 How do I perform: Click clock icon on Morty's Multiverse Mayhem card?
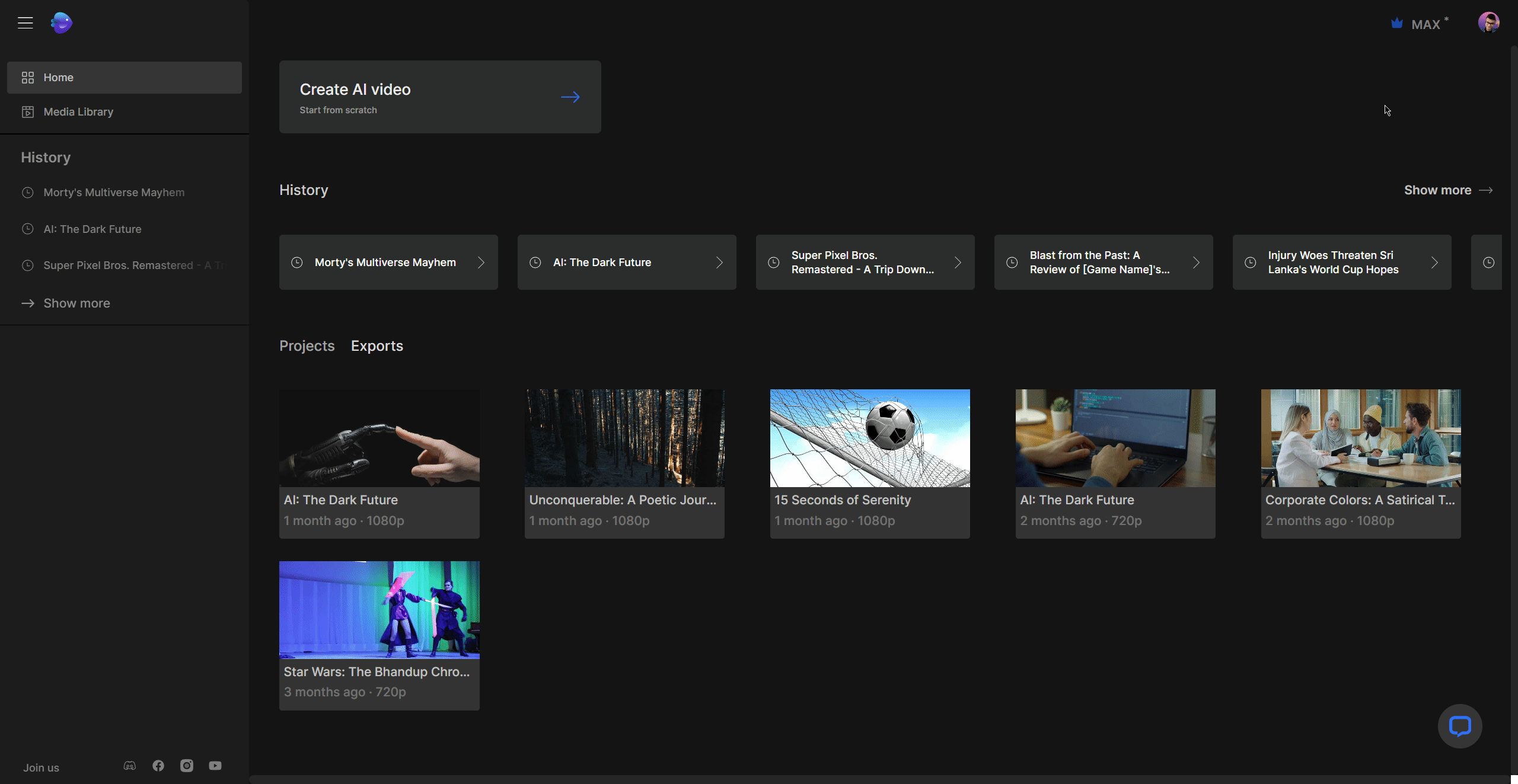(x=297, y=263)
